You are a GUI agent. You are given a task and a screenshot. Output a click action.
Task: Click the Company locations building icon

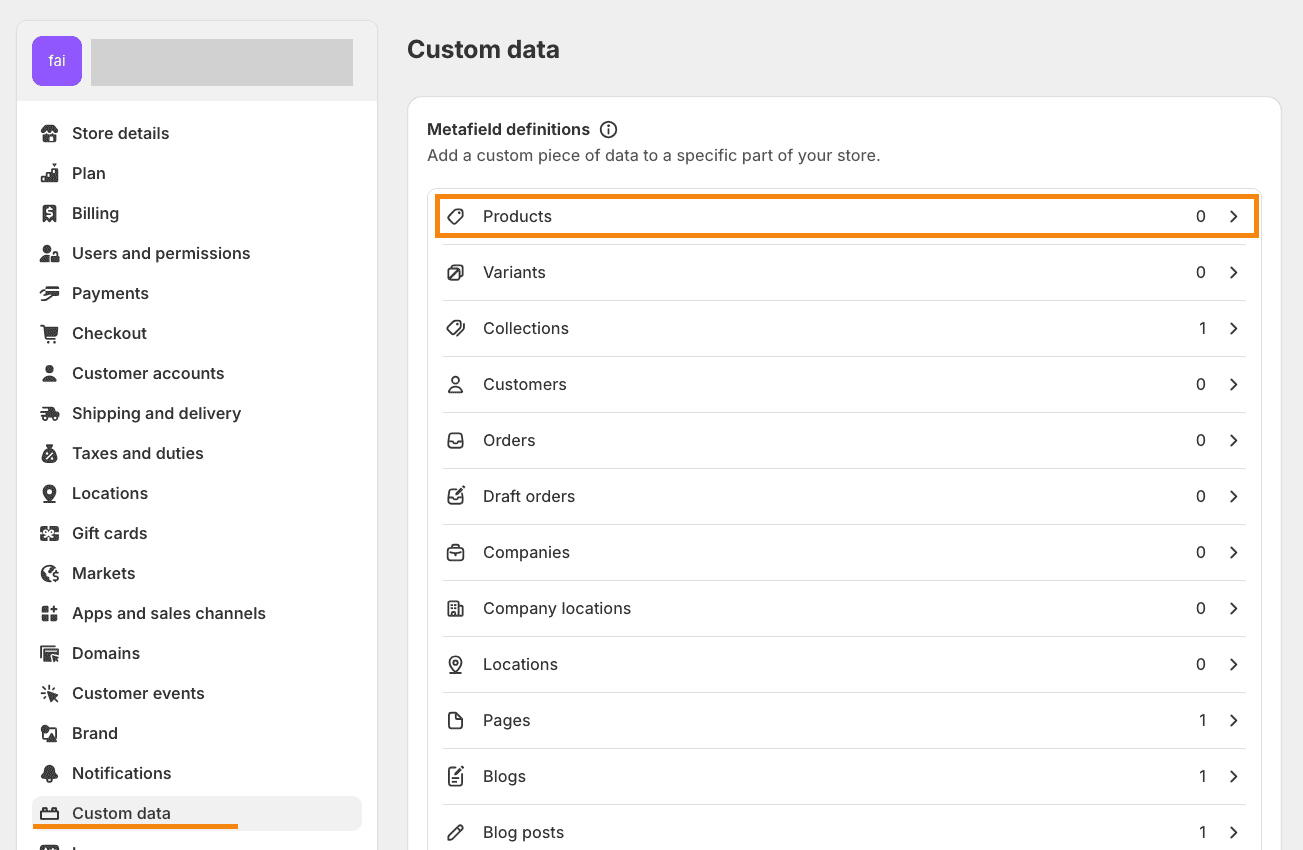click(x=456, y=608)
